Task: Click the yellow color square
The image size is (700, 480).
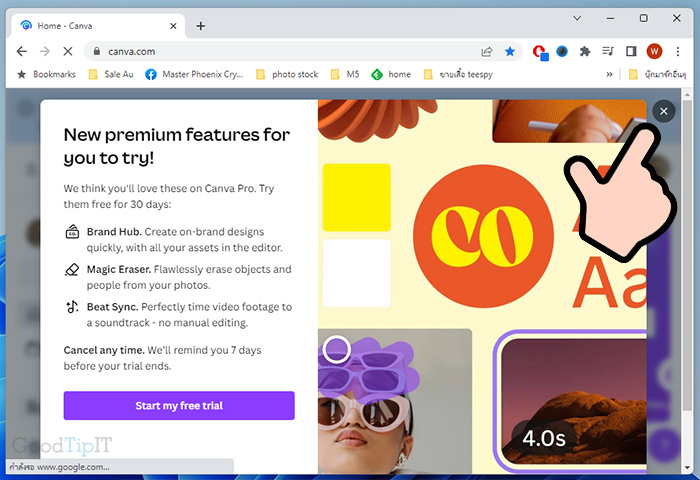Action: click(x=357, y=197)
